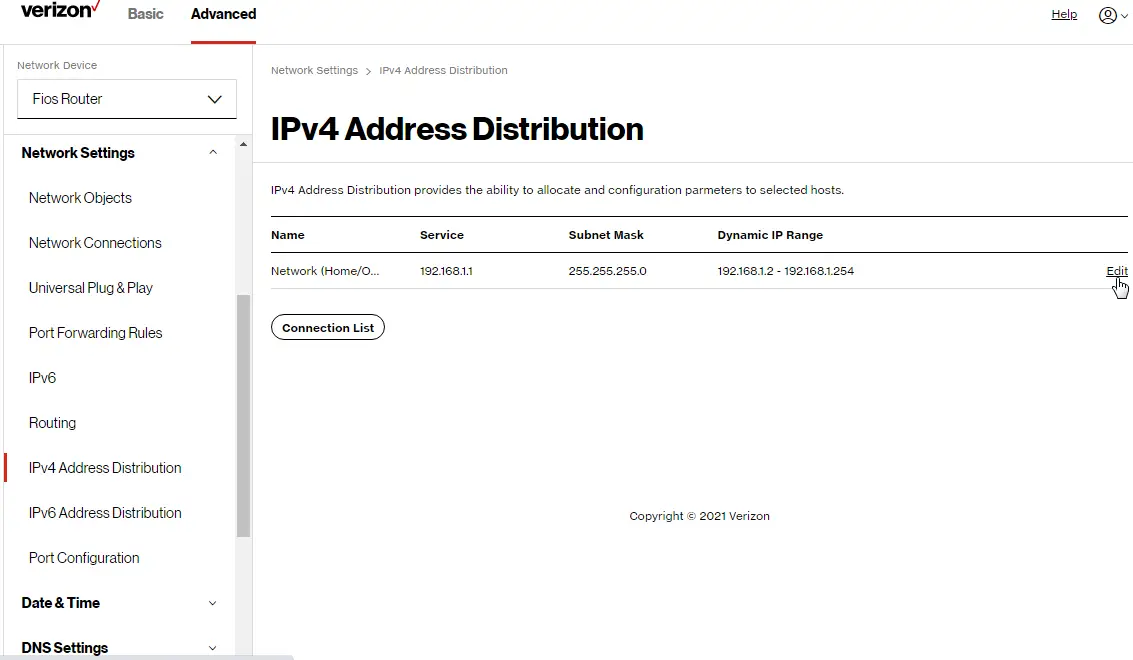Open the Routing settings page
This screenshot has width=1133, height=660.
point(52,422)
